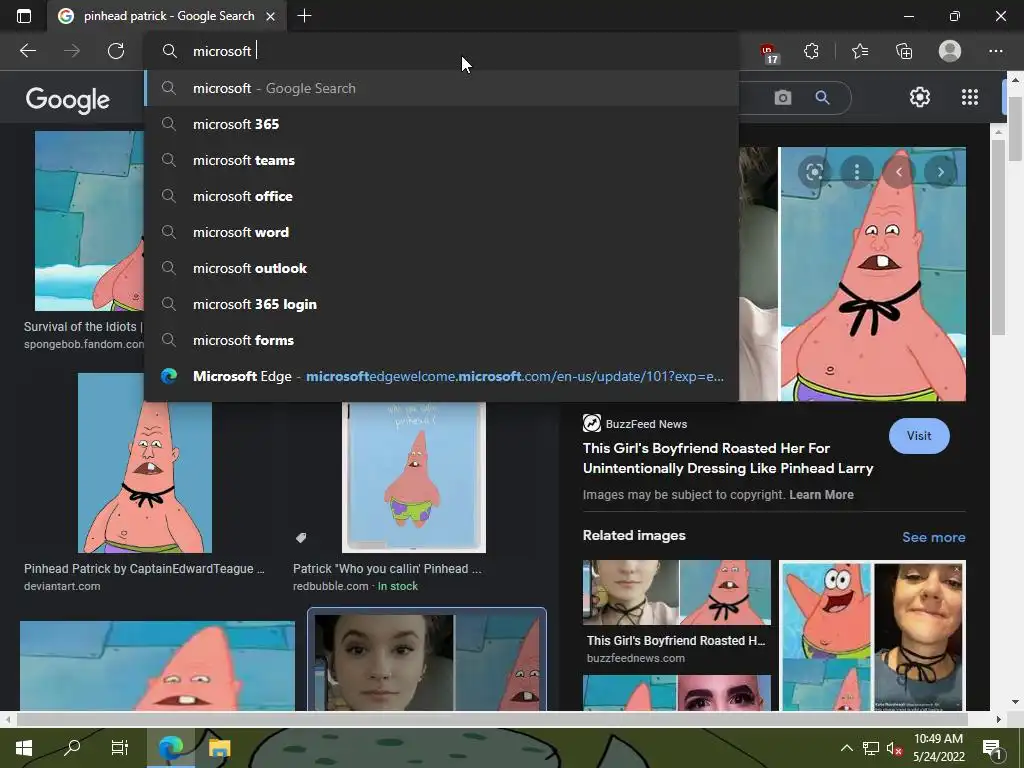The width and height of the screenshot is (1024, 768).
Task: Open File Explorer from the taskbar
Action: point(219,748)
